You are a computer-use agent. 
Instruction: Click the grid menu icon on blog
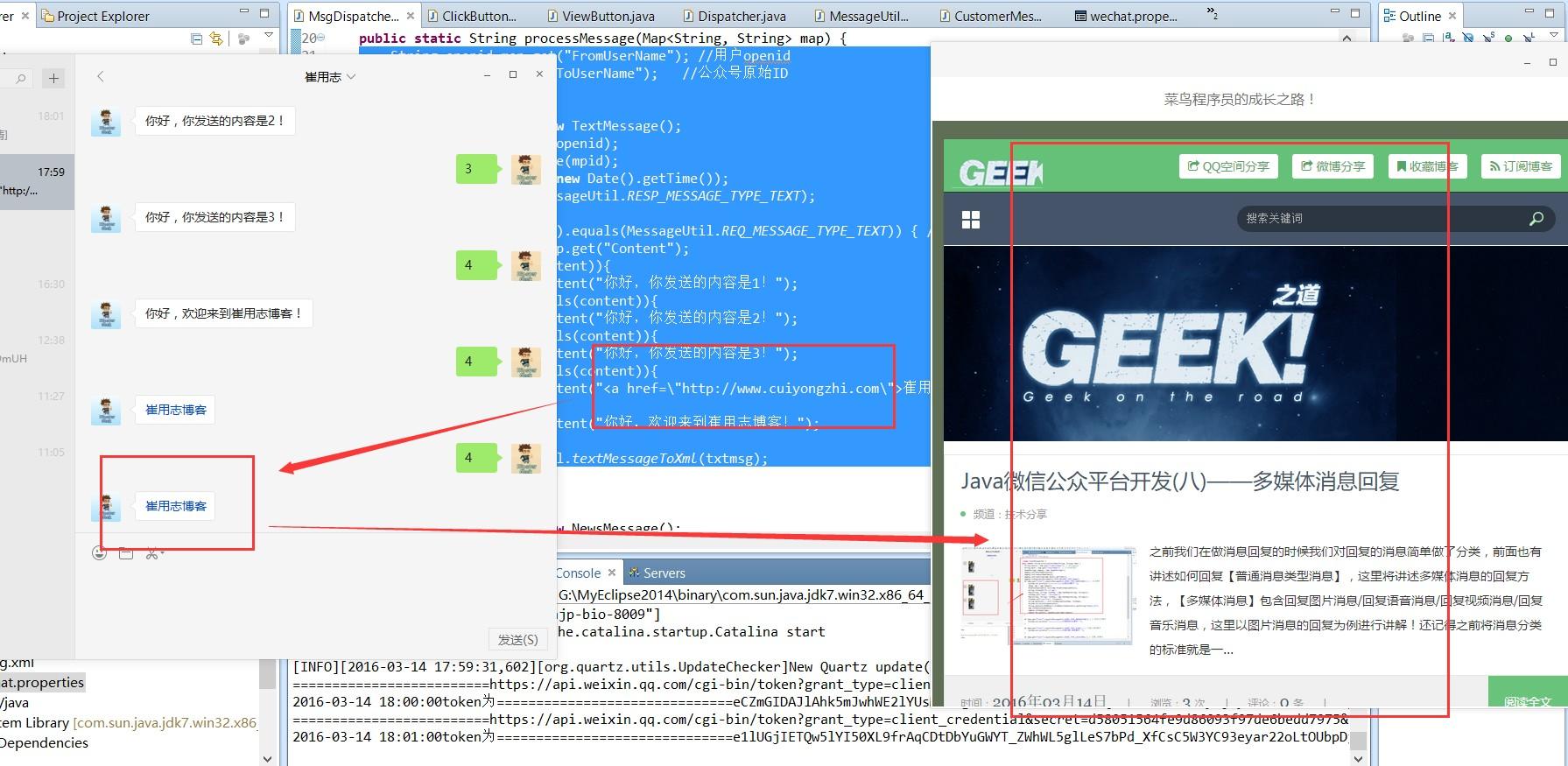pyautogui.click(x=971, y=220)
